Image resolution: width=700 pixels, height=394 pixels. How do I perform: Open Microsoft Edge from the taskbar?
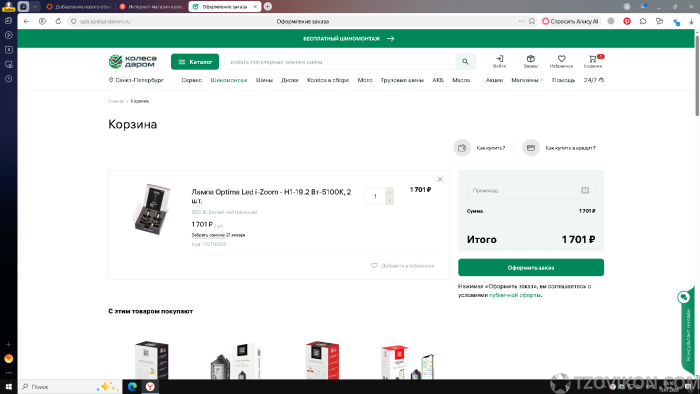click(132, 387)
